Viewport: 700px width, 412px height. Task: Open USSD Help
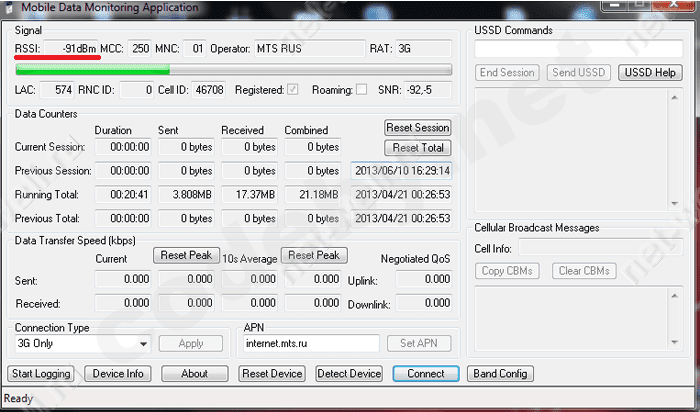pyautogui.click(x=650, y=72)
